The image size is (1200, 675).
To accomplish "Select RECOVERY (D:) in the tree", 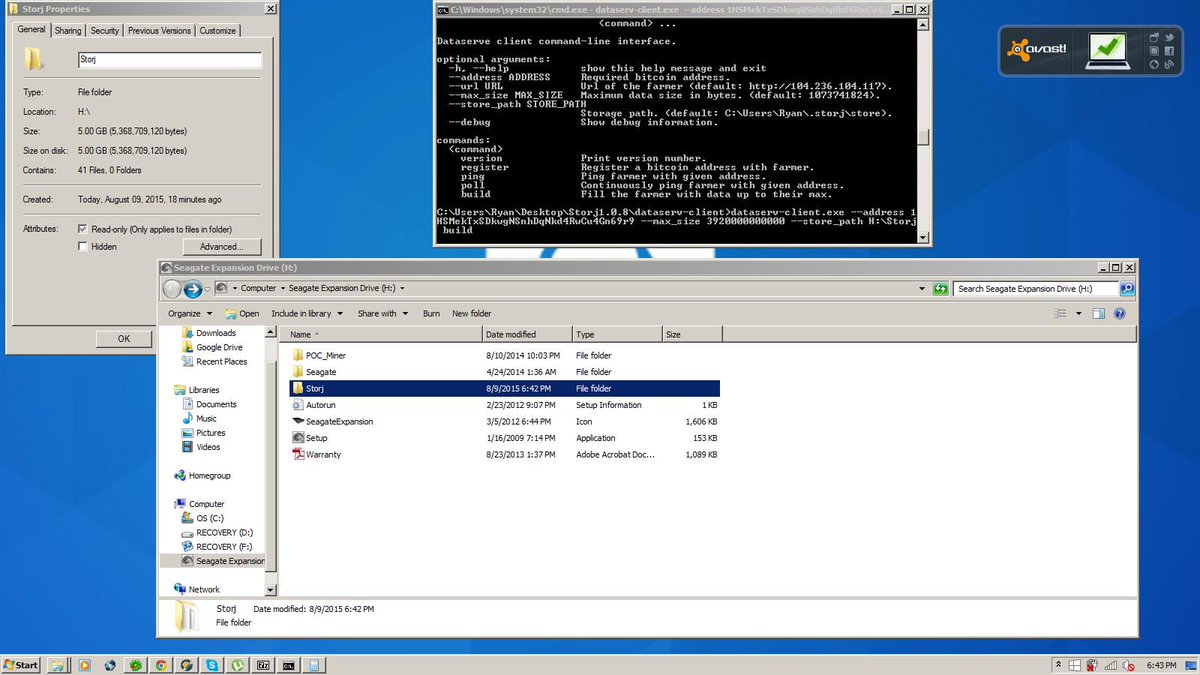I will (217, 532).
